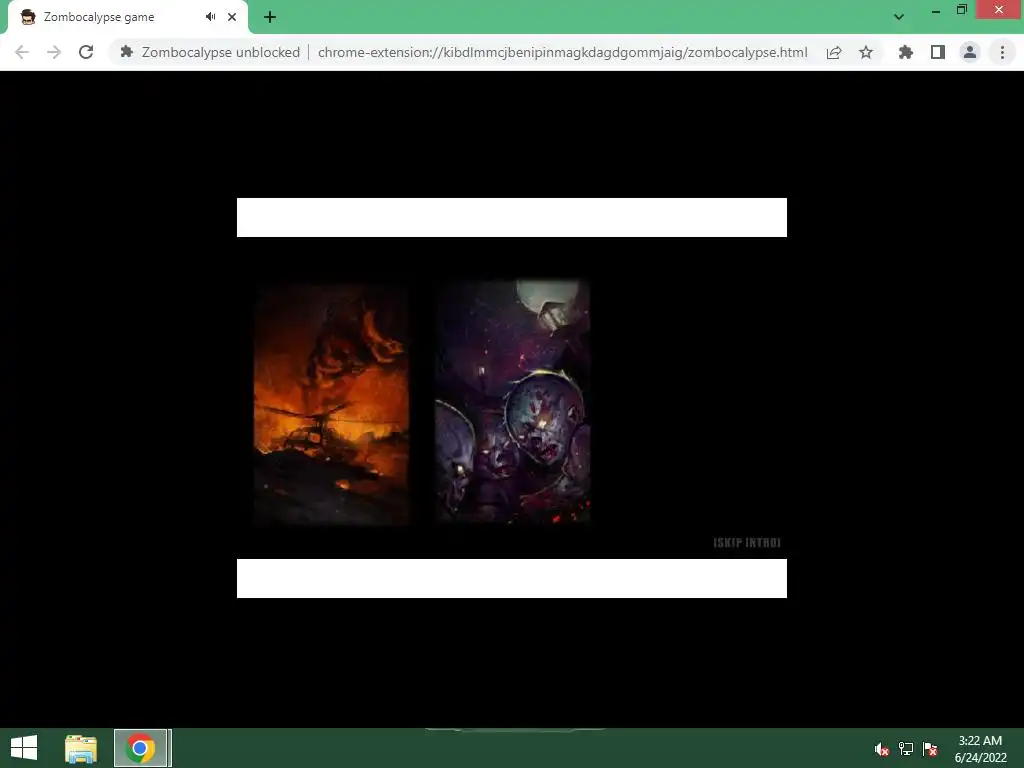Open Chrome extensions puzzle menu
The height and width of the screenshot is (768, 1024).
point(906,52)
